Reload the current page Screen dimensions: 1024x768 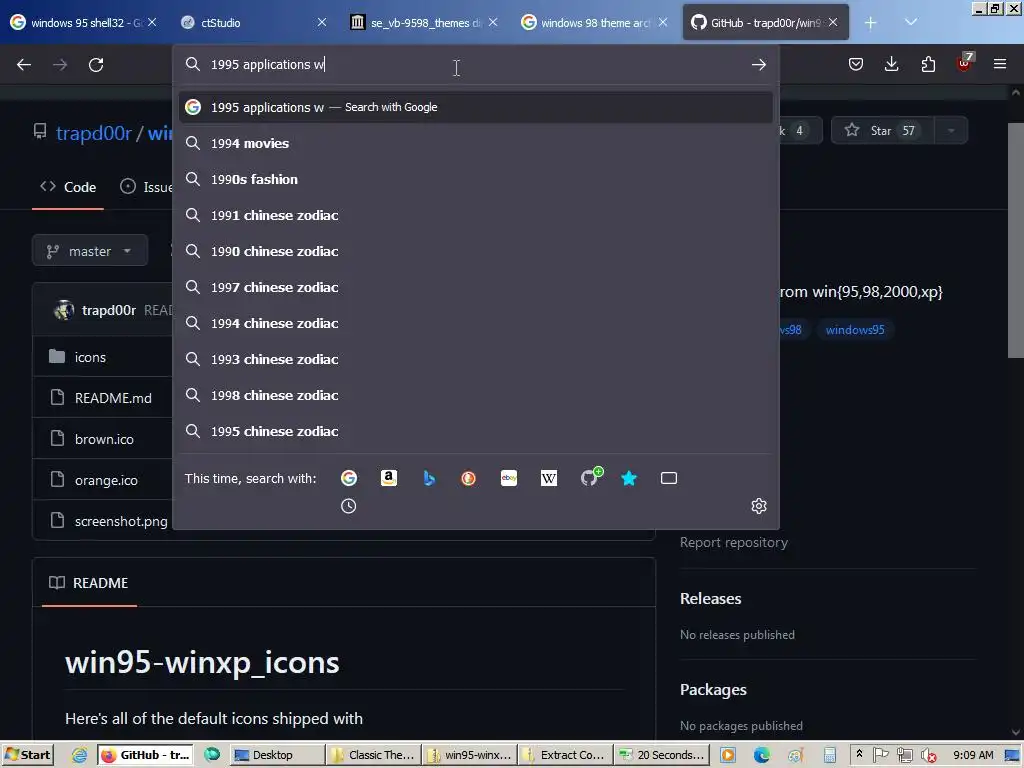pyautogui.click(x=96, y=65)
